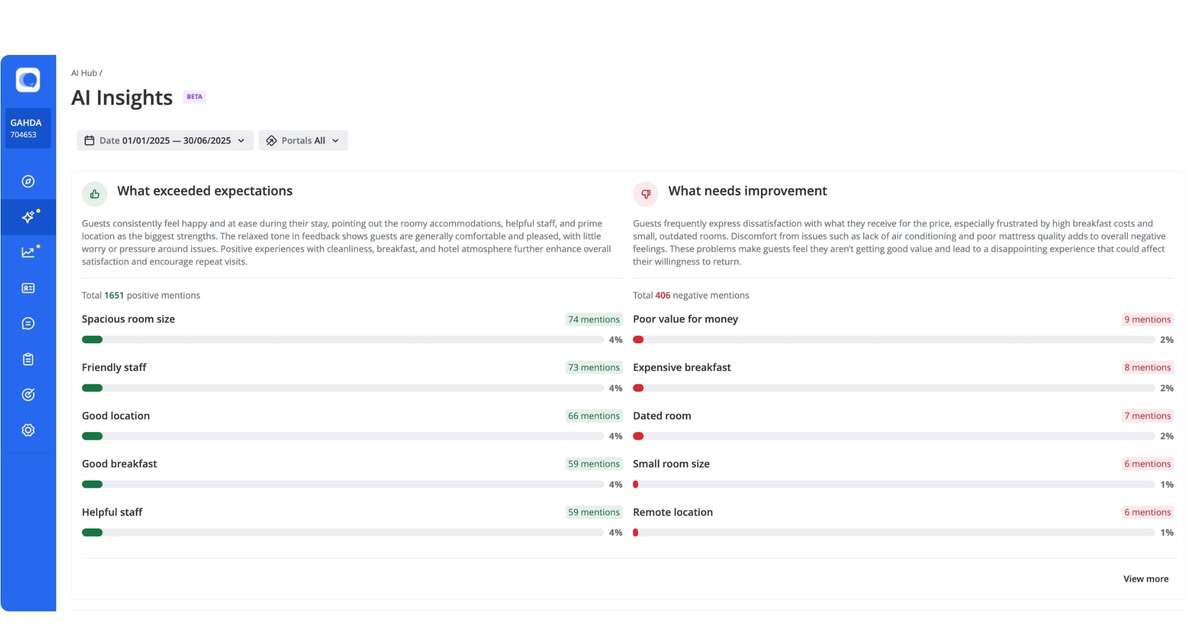Open the ID card icon in sidebar
This screenshot has width=1200, height=630.
[28, 288]
